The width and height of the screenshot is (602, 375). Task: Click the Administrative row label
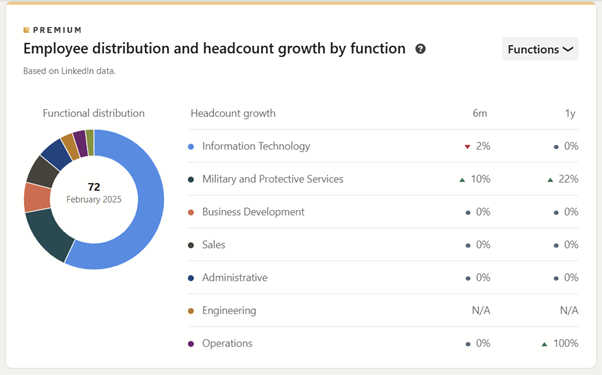[x=235, y=278]
